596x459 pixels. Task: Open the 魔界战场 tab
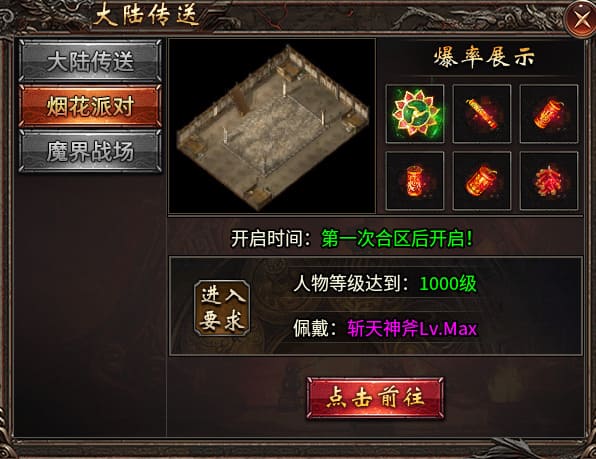tap(90, 151)
